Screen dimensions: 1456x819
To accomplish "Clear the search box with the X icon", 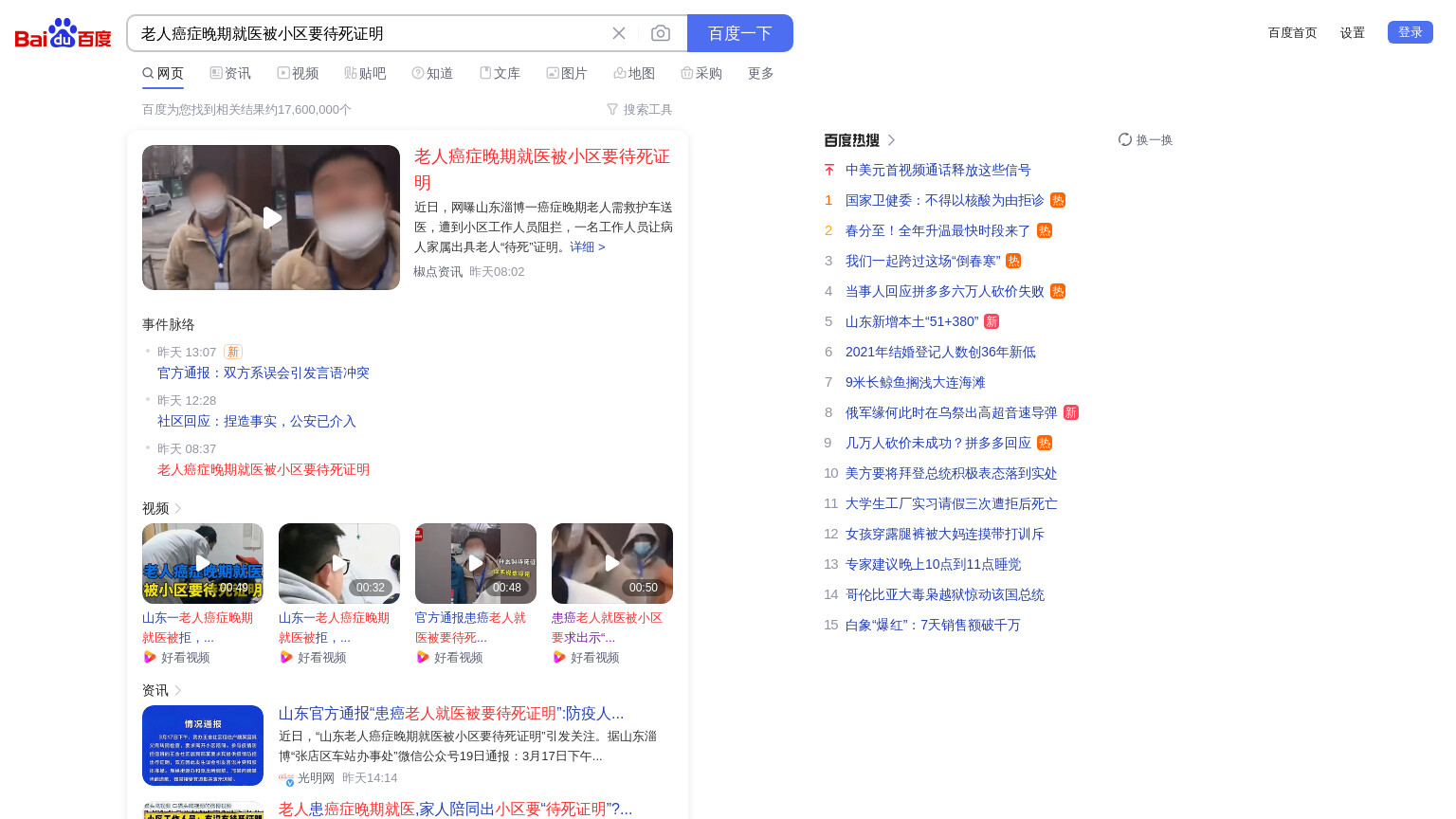I will click(619, 33).
